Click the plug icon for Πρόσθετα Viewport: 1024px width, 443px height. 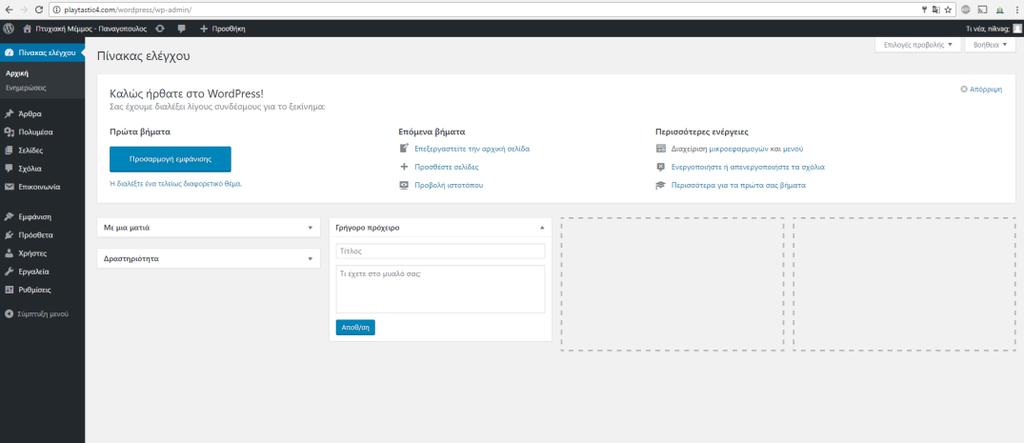pos(9,235)
